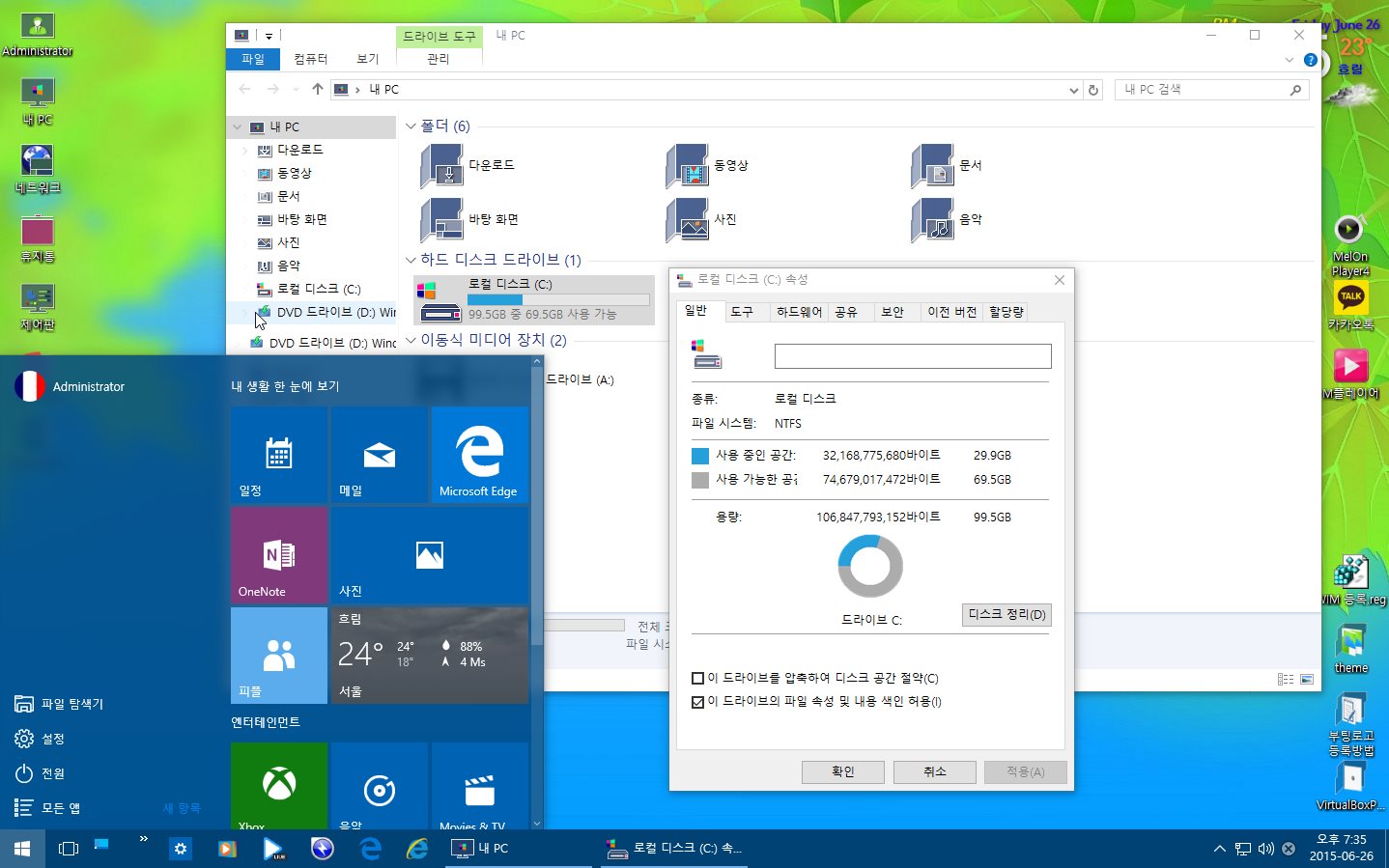Viewport: 1389px width, 868px height.
Task: Open the KakaoTalk (카카오톡) desktop icon
Action: click(x=1350, y=305)
